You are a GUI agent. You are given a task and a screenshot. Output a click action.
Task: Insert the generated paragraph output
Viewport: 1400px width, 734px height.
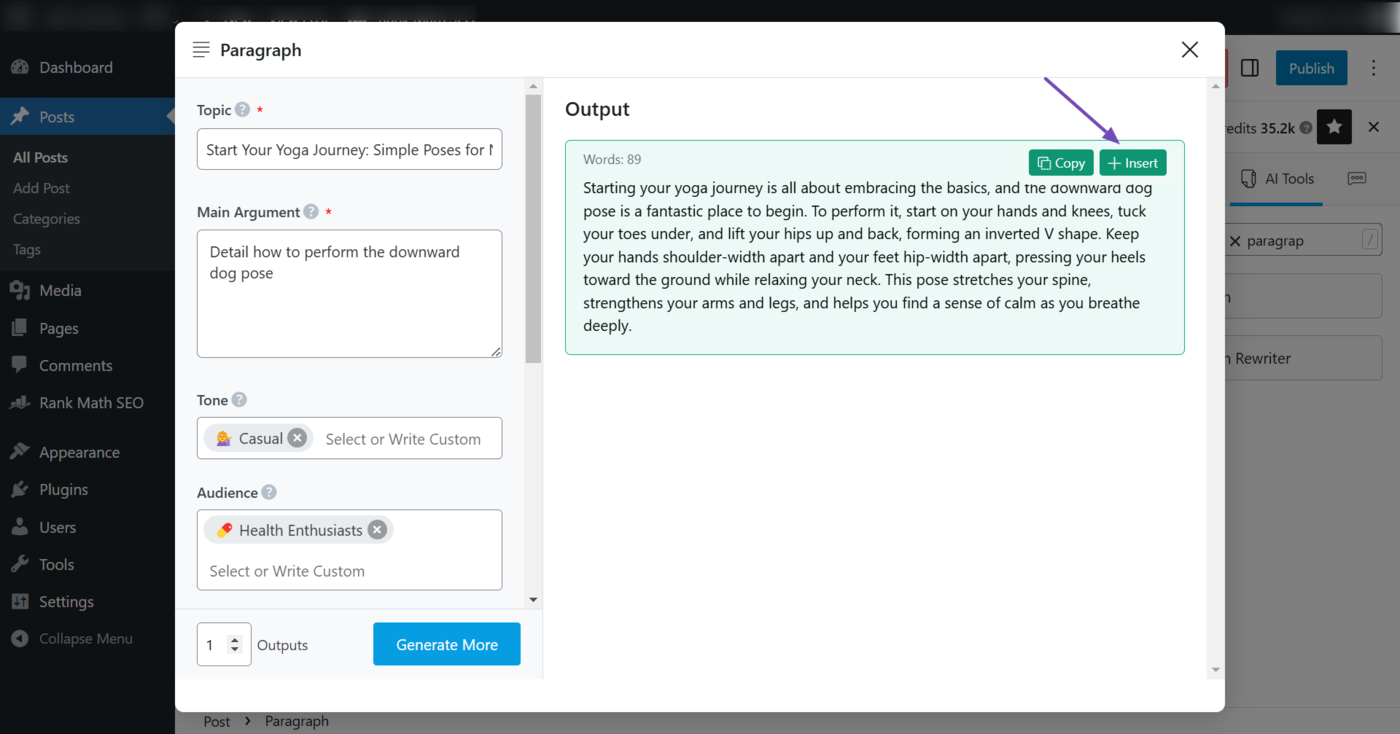pos(1132,162)
